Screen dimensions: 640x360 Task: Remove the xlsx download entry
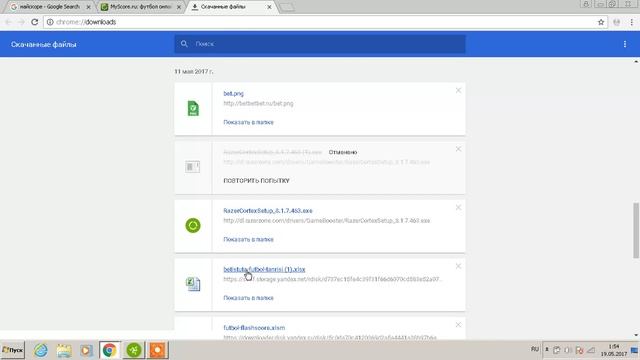tap(458, 266)
